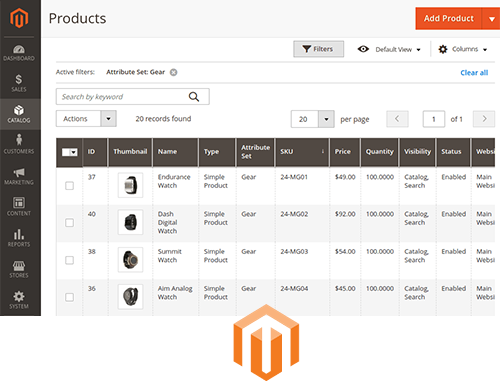Click the page number input field
The height and width of the screenshot is (381, 500).
point(434,119)
